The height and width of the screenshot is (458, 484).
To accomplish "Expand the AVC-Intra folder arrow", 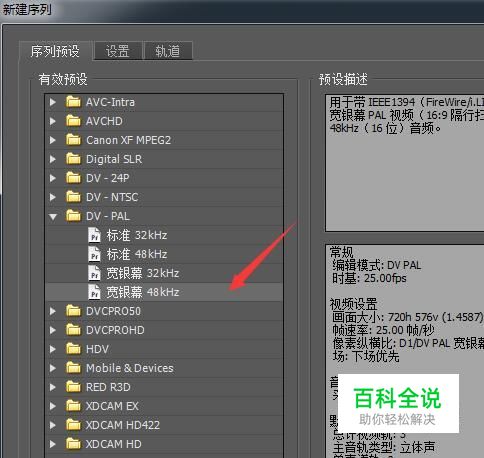I will (x=53, y=102).
